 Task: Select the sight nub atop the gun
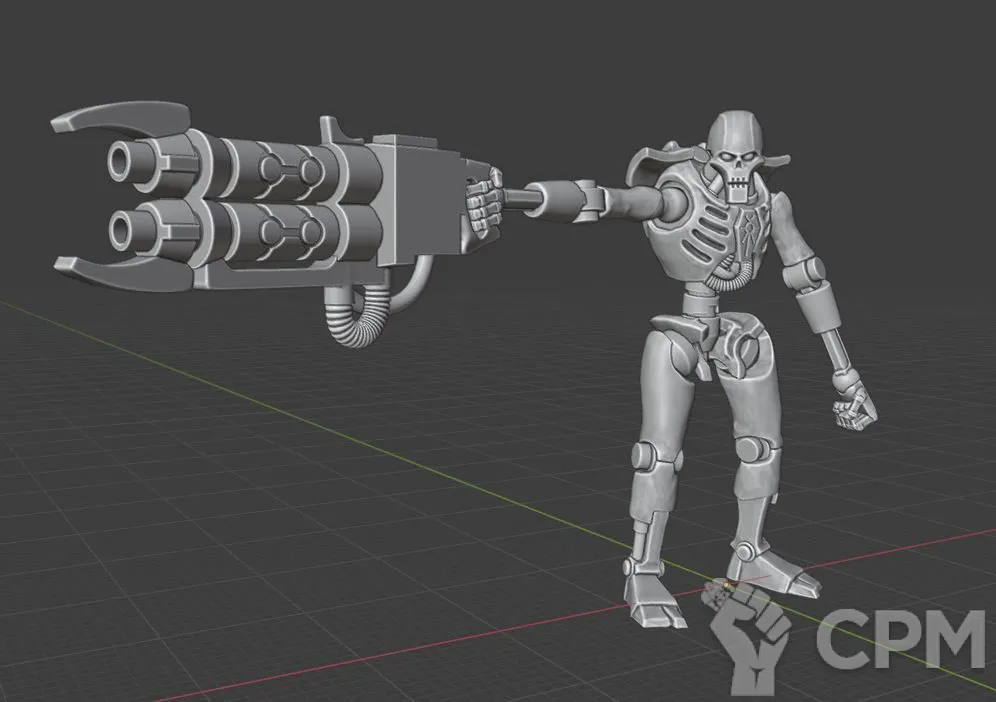328,130
